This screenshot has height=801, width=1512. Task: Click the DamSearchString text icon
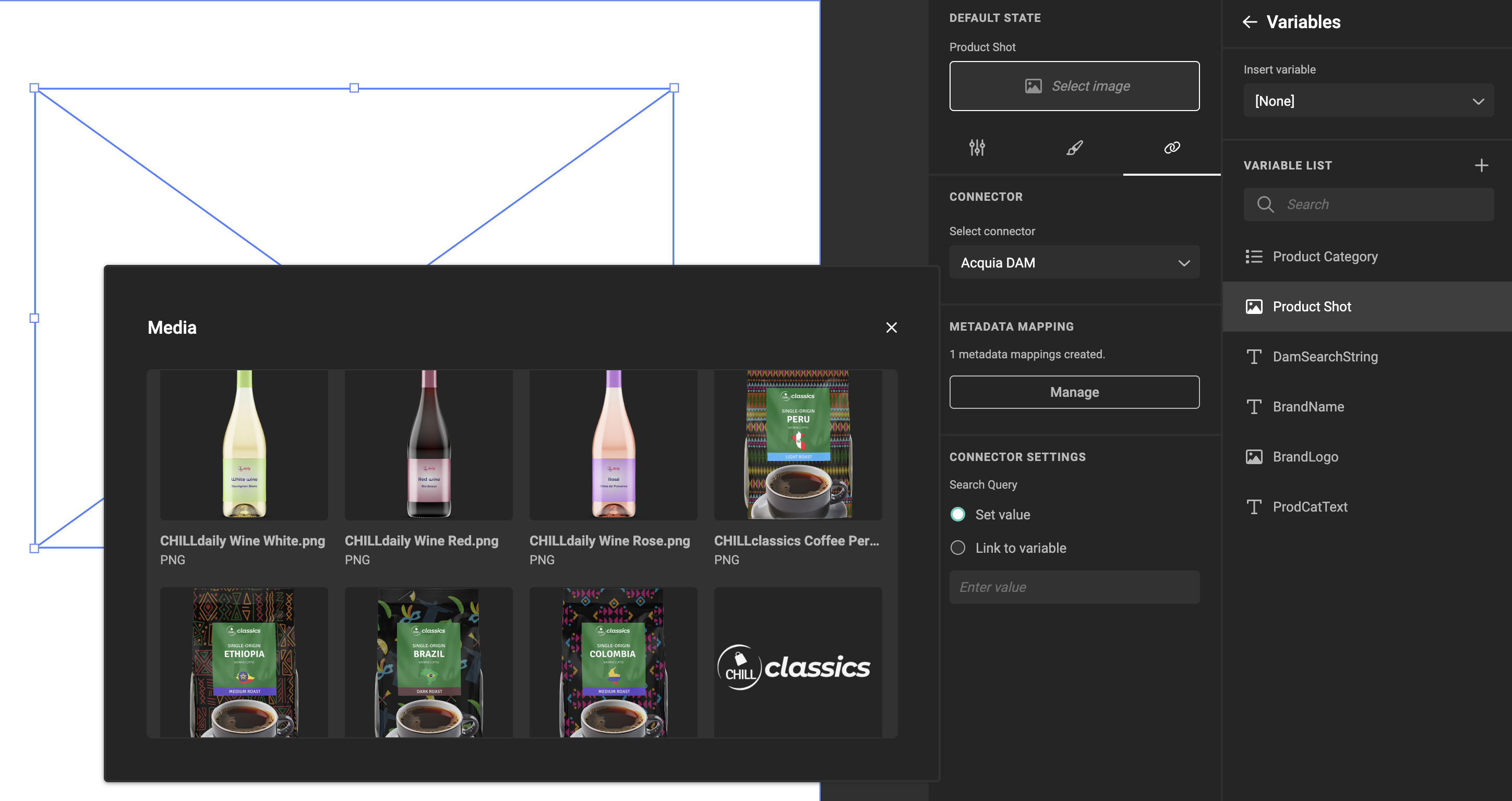click(1254, 357)
